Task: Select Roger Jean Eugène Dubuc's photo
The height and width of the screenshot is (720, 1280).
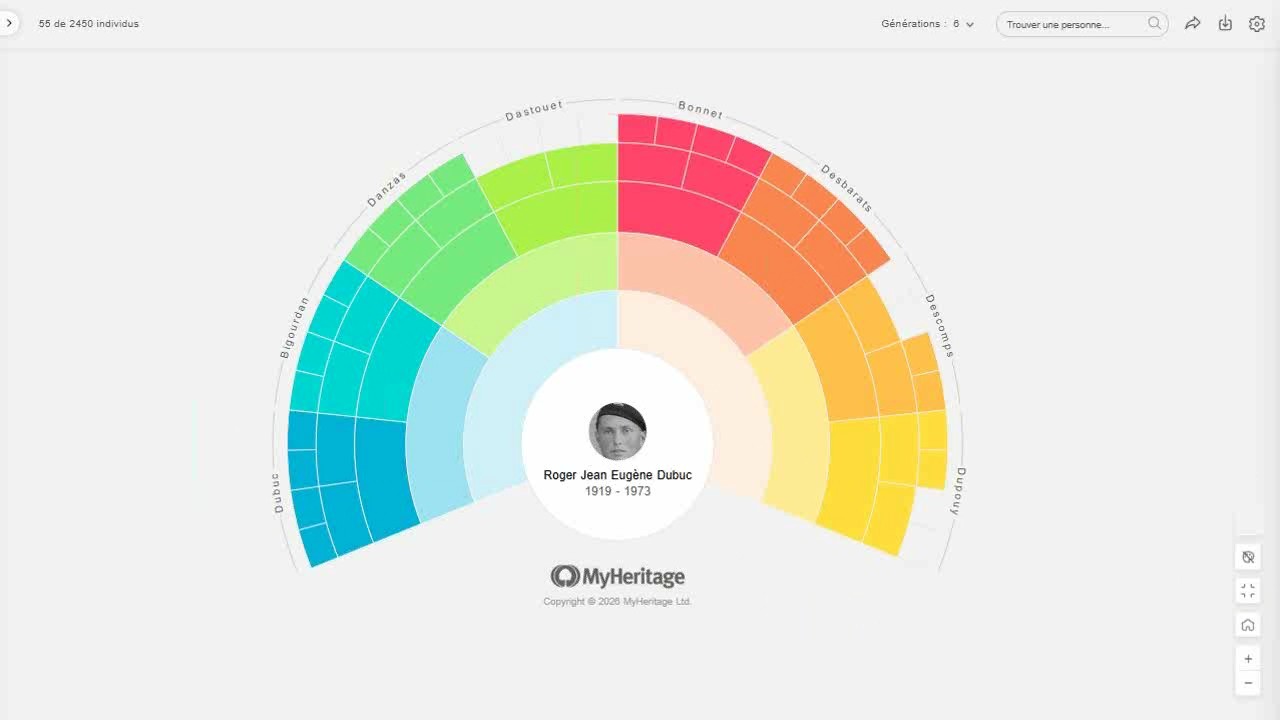Action: click(617, 430)
